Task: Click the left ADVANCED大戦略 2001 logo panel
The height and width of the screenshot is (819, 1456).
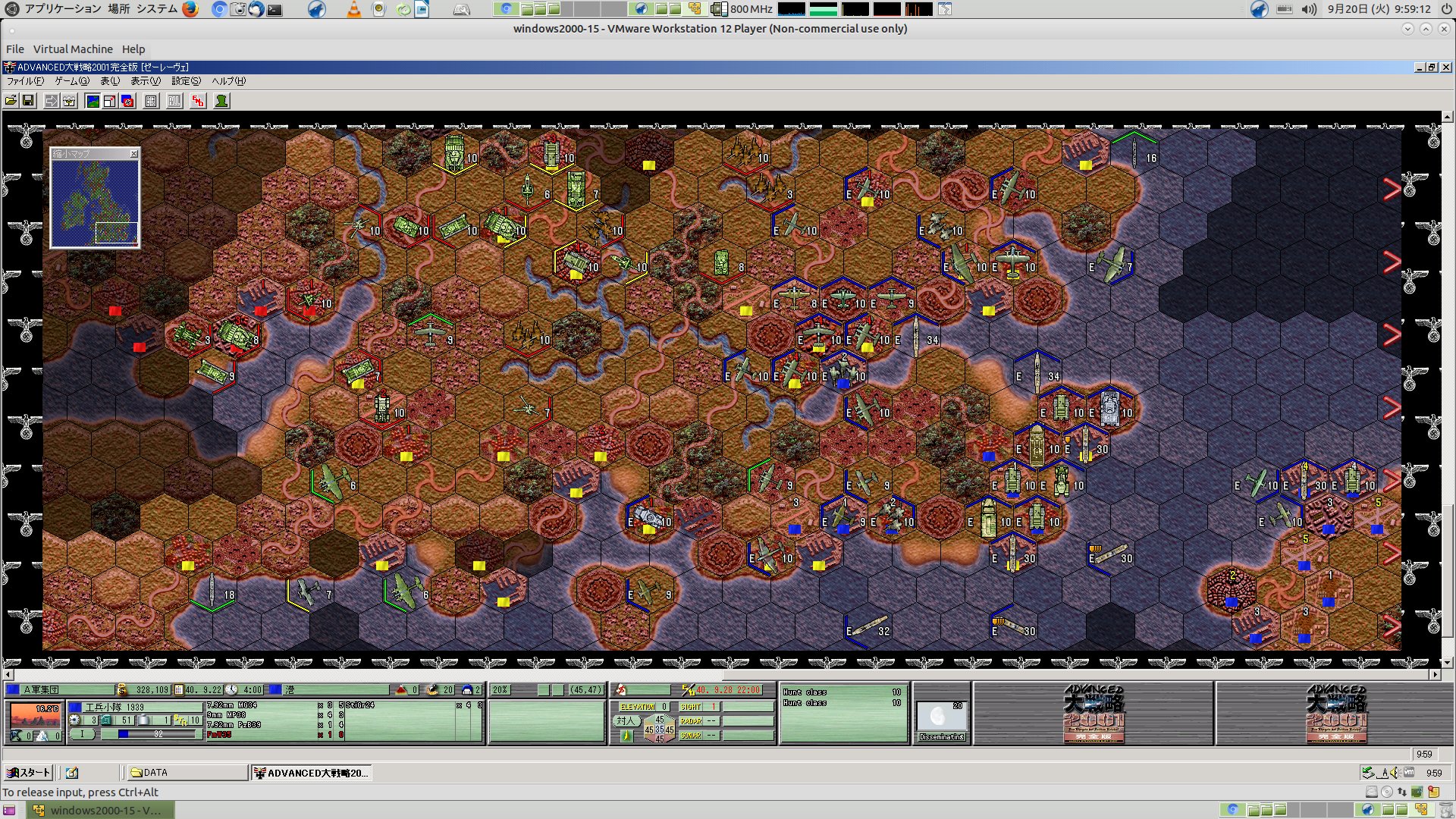Action: (1093, 714)
